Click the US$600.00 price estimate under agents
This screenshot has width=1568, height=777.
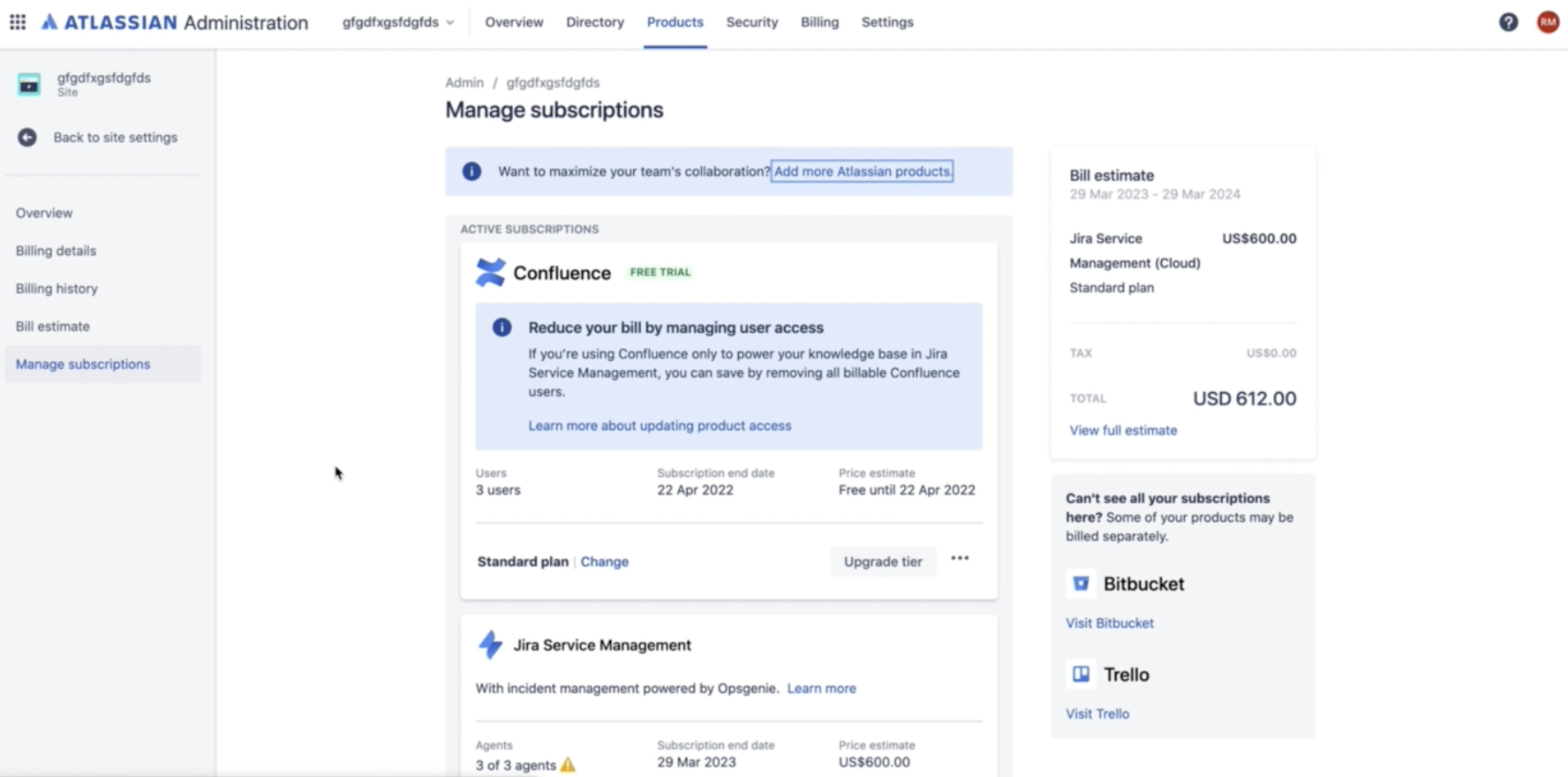pos(874,762)
